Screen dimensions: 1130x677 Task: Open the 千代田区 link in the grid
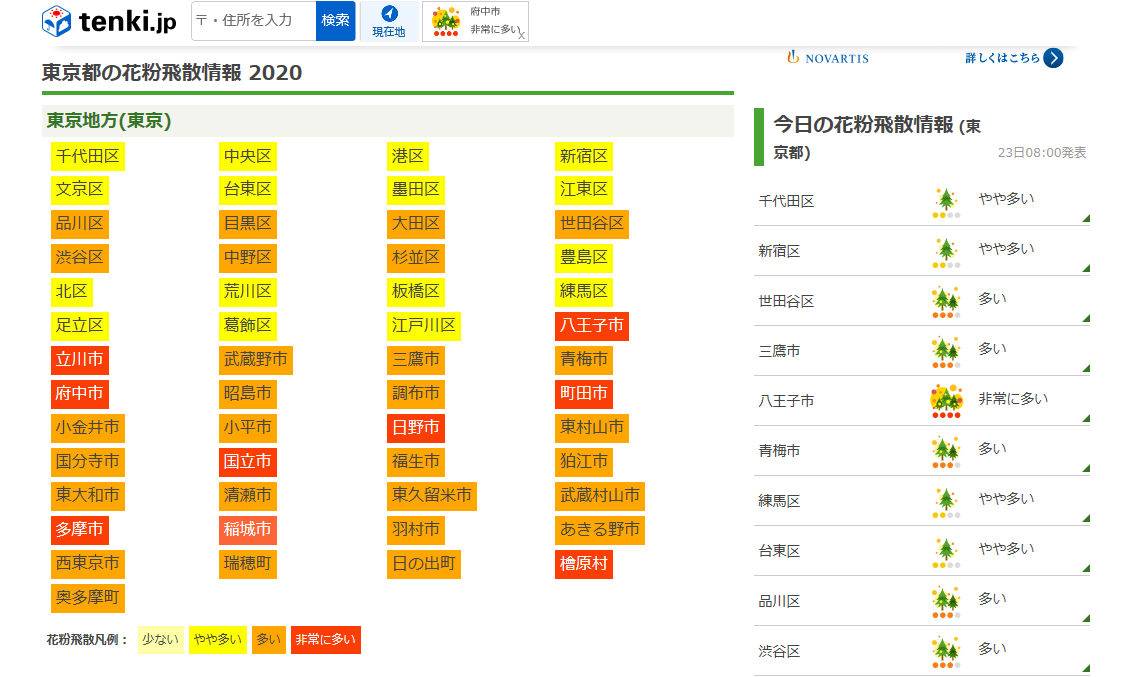click(x=88, y=156)
